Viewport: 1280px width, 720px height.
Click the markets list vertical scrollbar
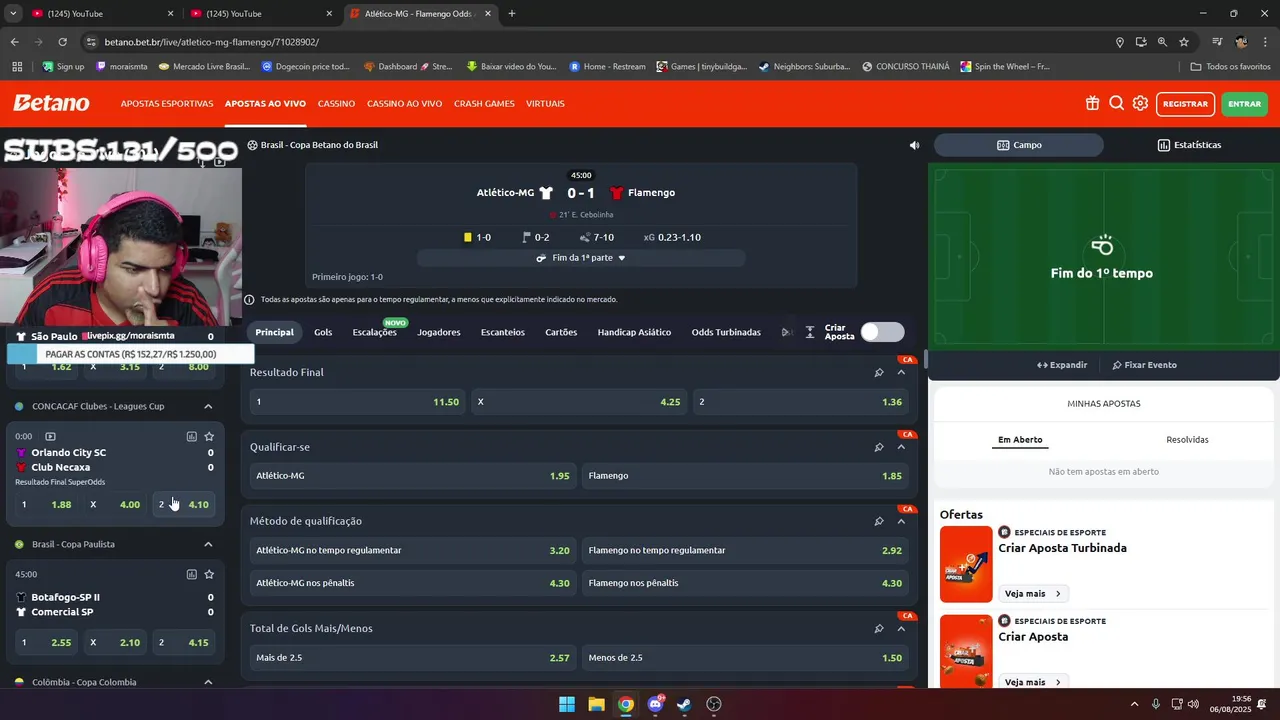click(x=926, y=359)
